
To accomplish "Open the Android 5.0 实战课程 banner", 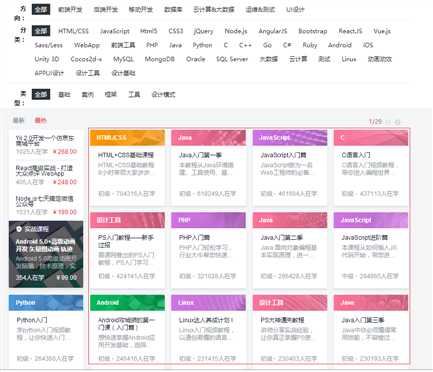I will click(x=46, y=254).
